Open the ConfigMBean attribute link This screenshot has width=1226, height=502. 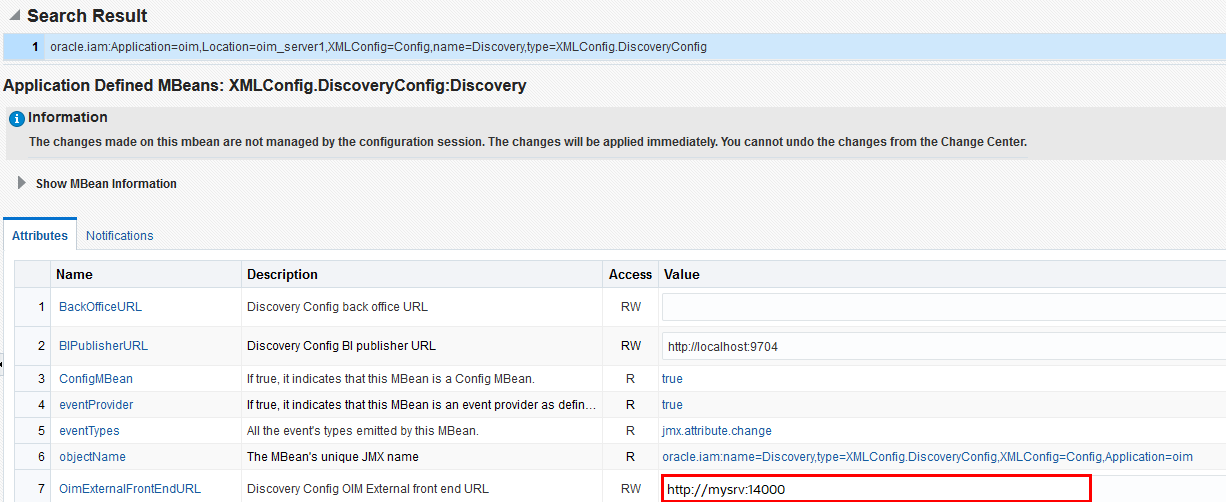pyautogui.click(x=95, y=379)
